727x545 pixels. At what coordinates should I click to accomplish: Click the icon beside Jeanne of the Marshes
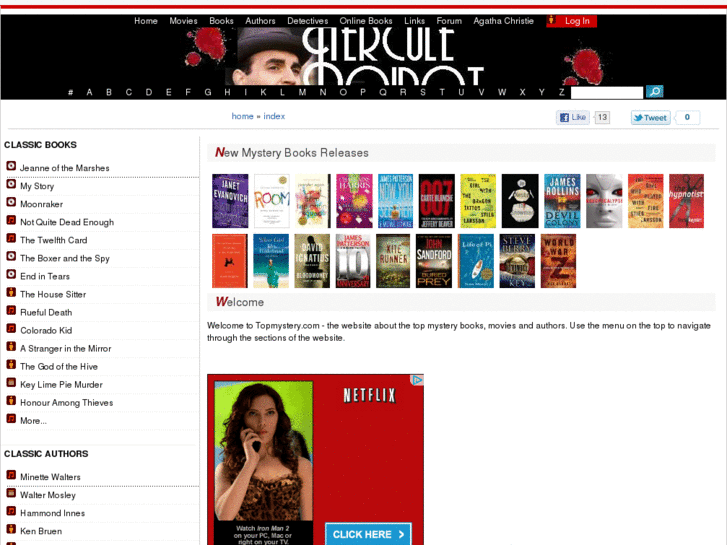coord(11,166)
